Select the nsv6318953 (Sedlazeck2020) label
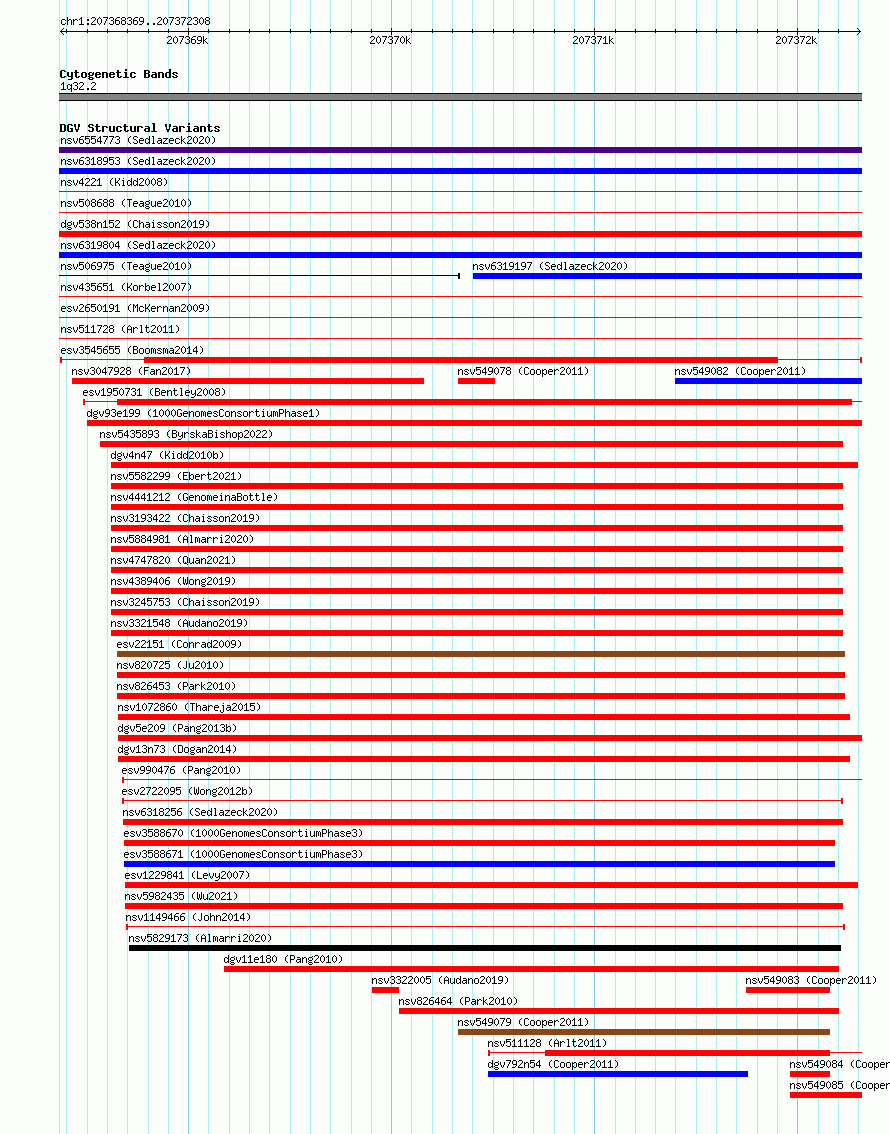The height and width of the screenshot is (1134, 890). (x=137, y=161)
